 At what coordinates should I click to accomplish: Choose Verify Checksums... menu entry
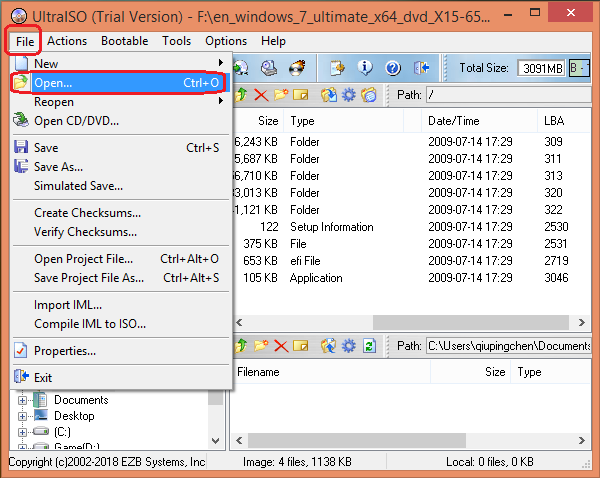pos(121,232)
